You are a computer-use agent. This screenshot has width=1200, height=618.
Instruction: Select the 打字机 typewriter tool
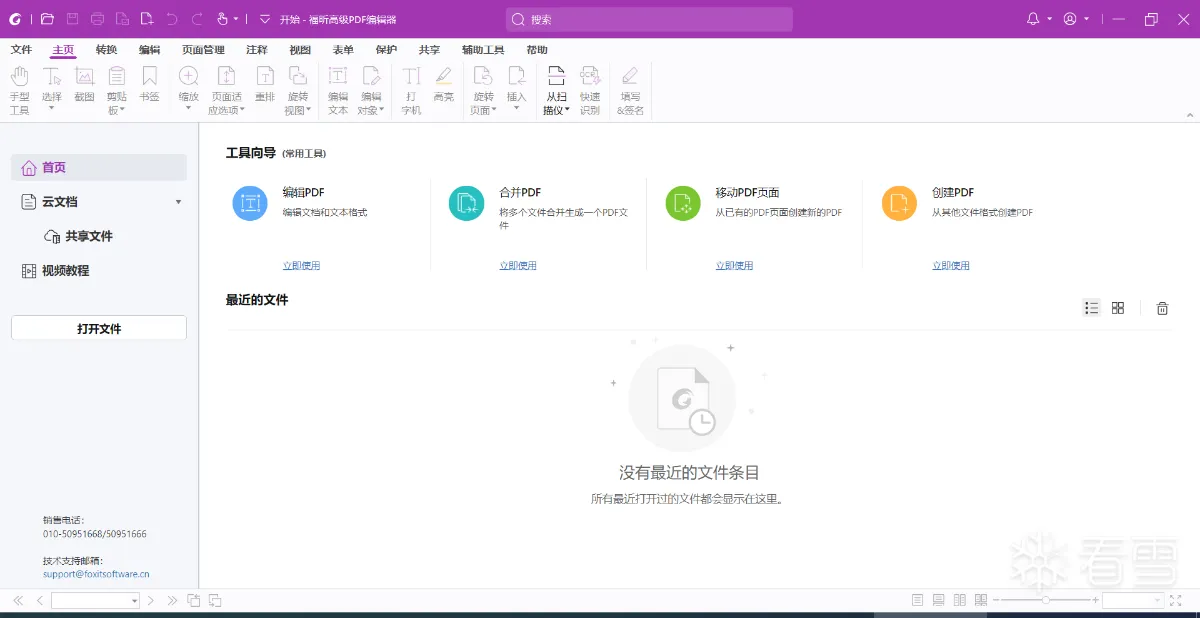point(411,90)
